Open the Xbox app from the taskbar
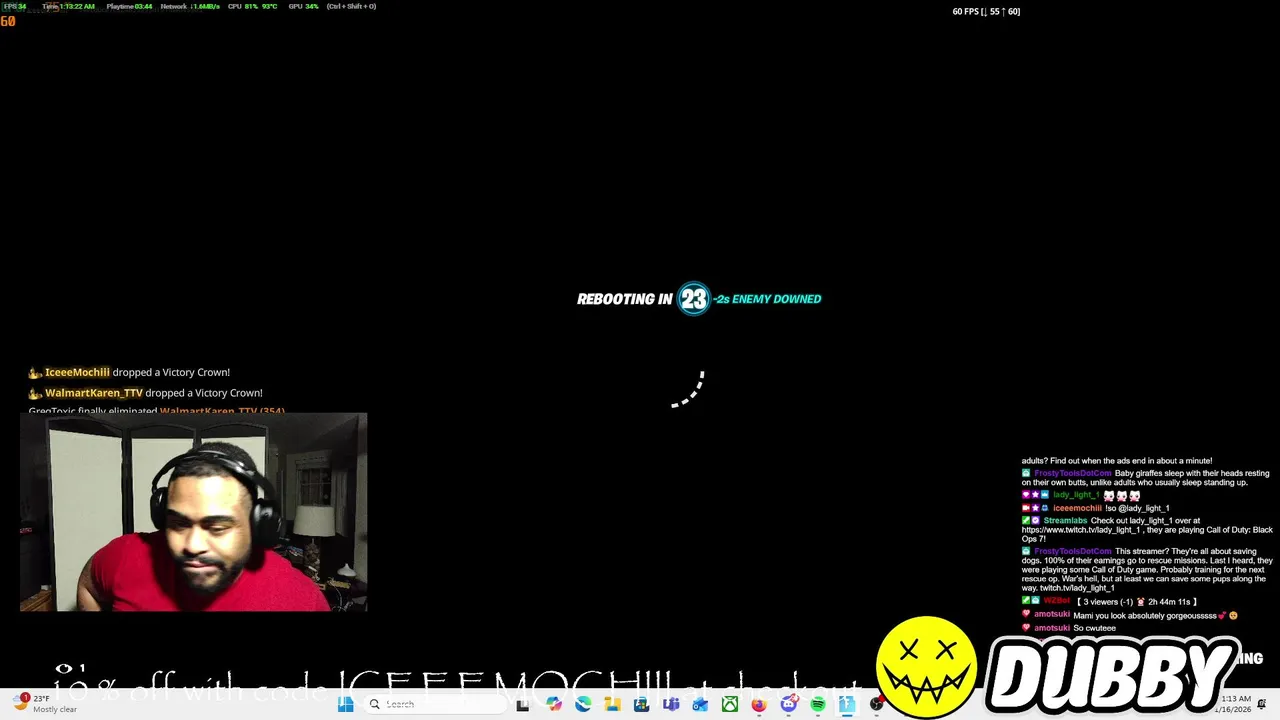This screenshot has height=720, width=1280. click(730, 704)
